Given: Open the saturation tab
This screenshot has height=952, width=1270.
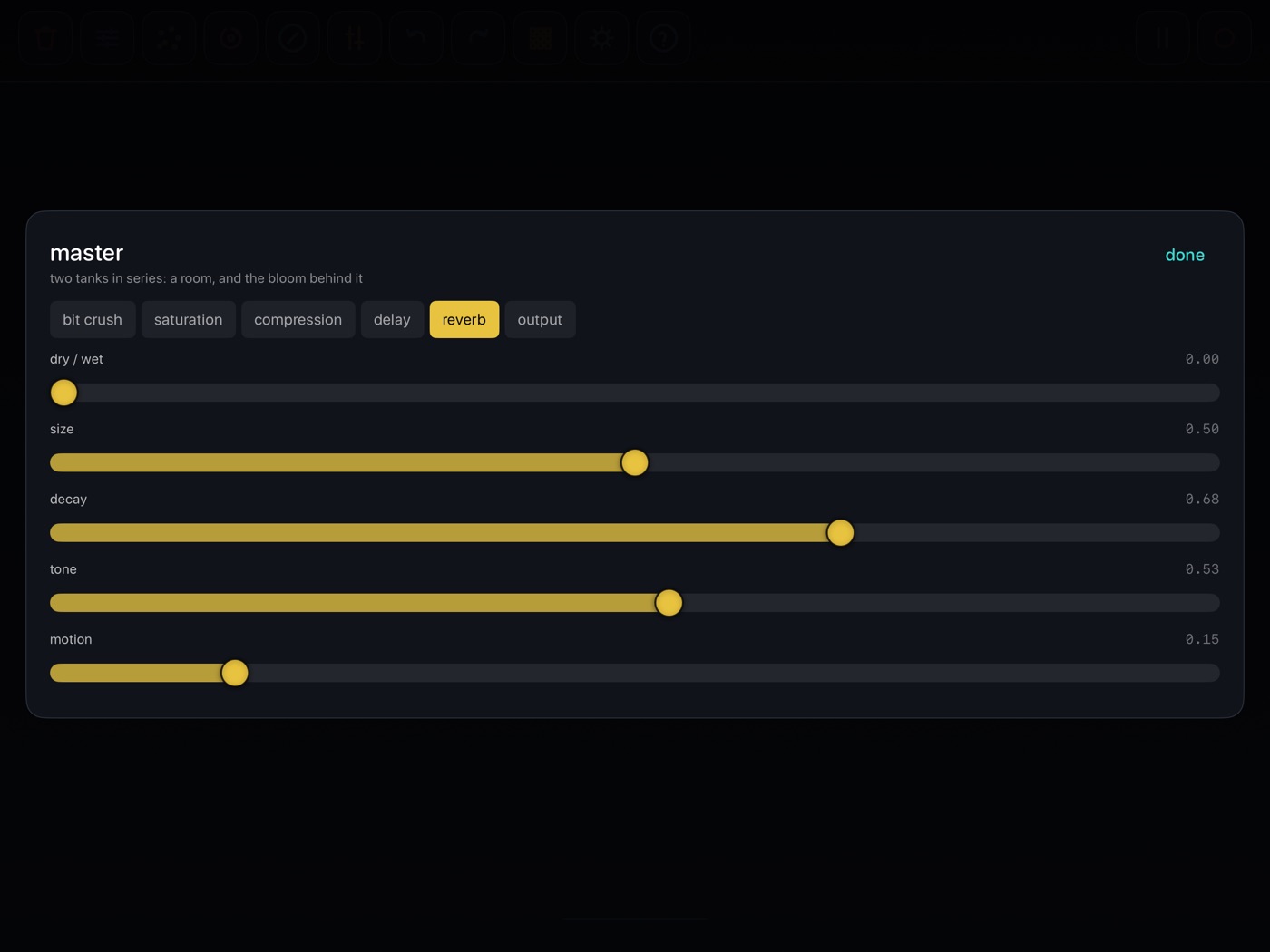Looking at the screenshot, I should 189,319.
